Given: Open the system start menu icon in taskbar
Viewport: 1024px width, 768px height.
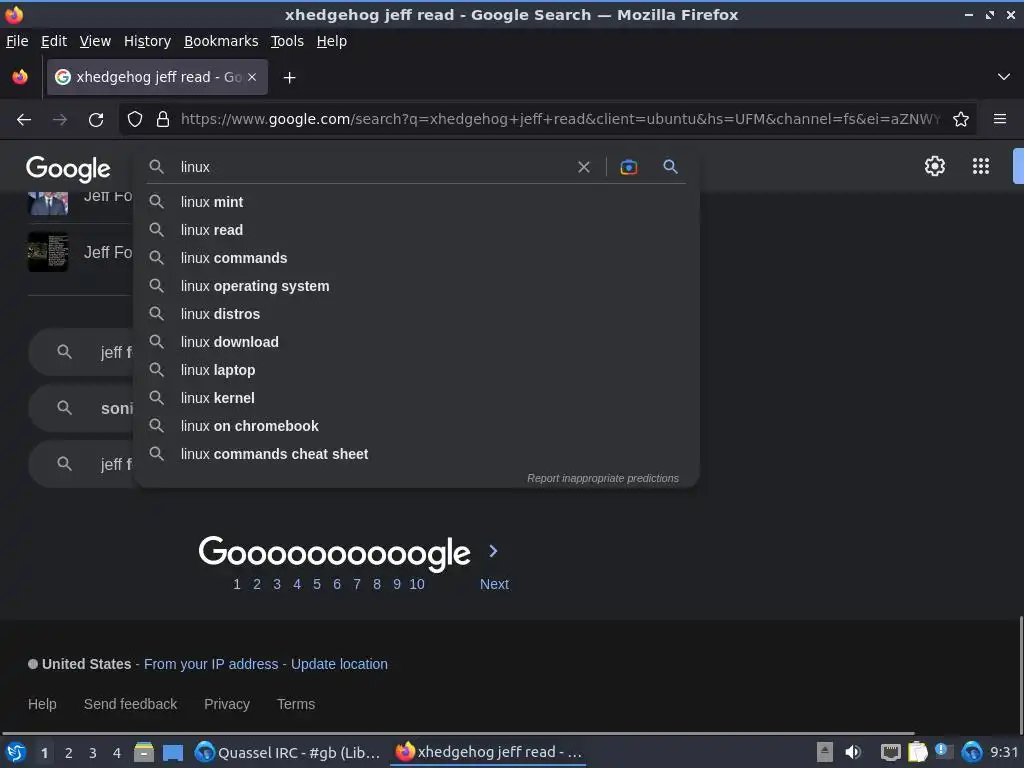Looking at the screenshot, I should [x=16, y=752].
